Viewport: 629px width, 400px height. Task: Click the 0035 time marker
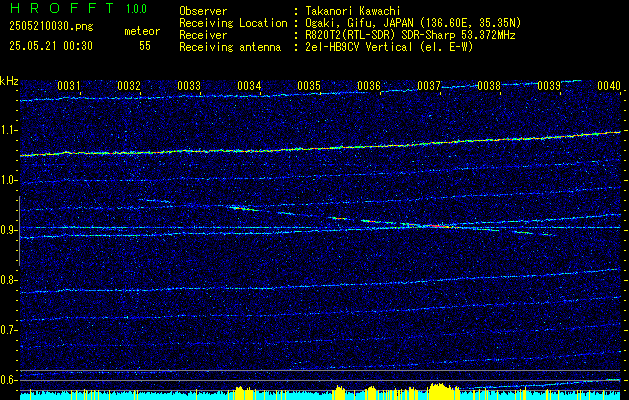[x=308, y=85]
